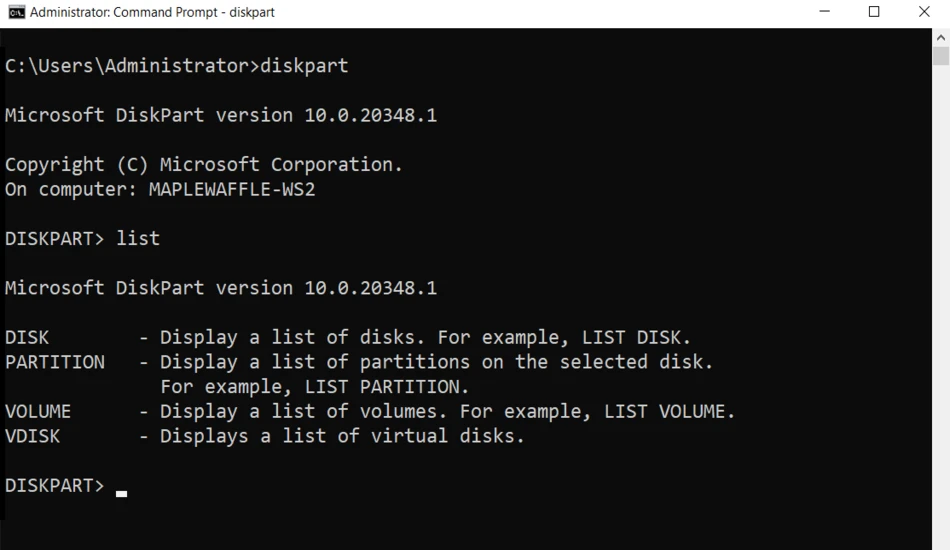950x550 pixels.
Task: Minimize the Command Prompt window
Action: (x=824, y=12)
